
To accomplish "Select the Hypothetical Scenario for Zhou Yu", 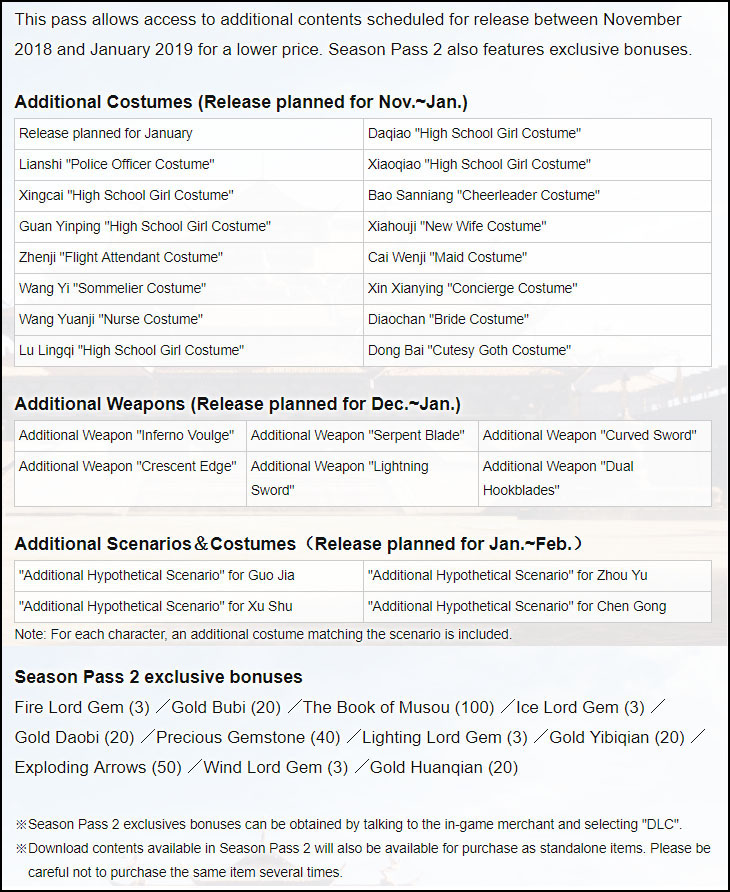I will point(508,575).
